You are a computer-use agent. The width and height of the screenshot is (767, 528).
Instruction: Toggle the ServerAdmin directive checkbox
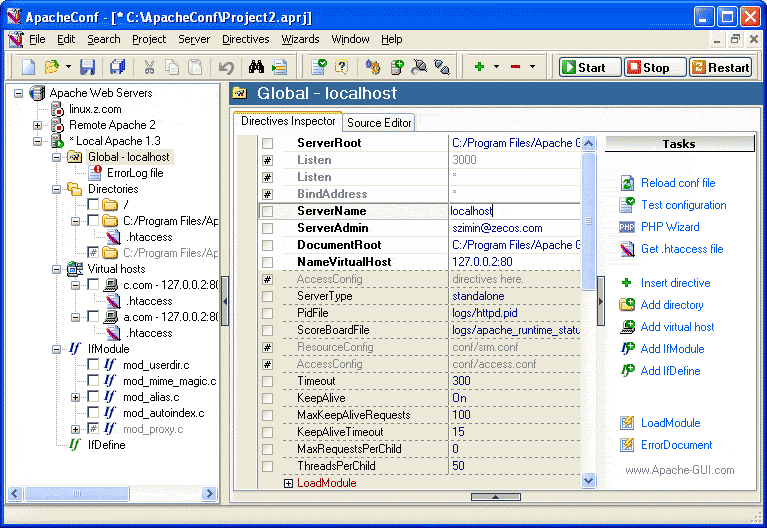pos(267,228)
